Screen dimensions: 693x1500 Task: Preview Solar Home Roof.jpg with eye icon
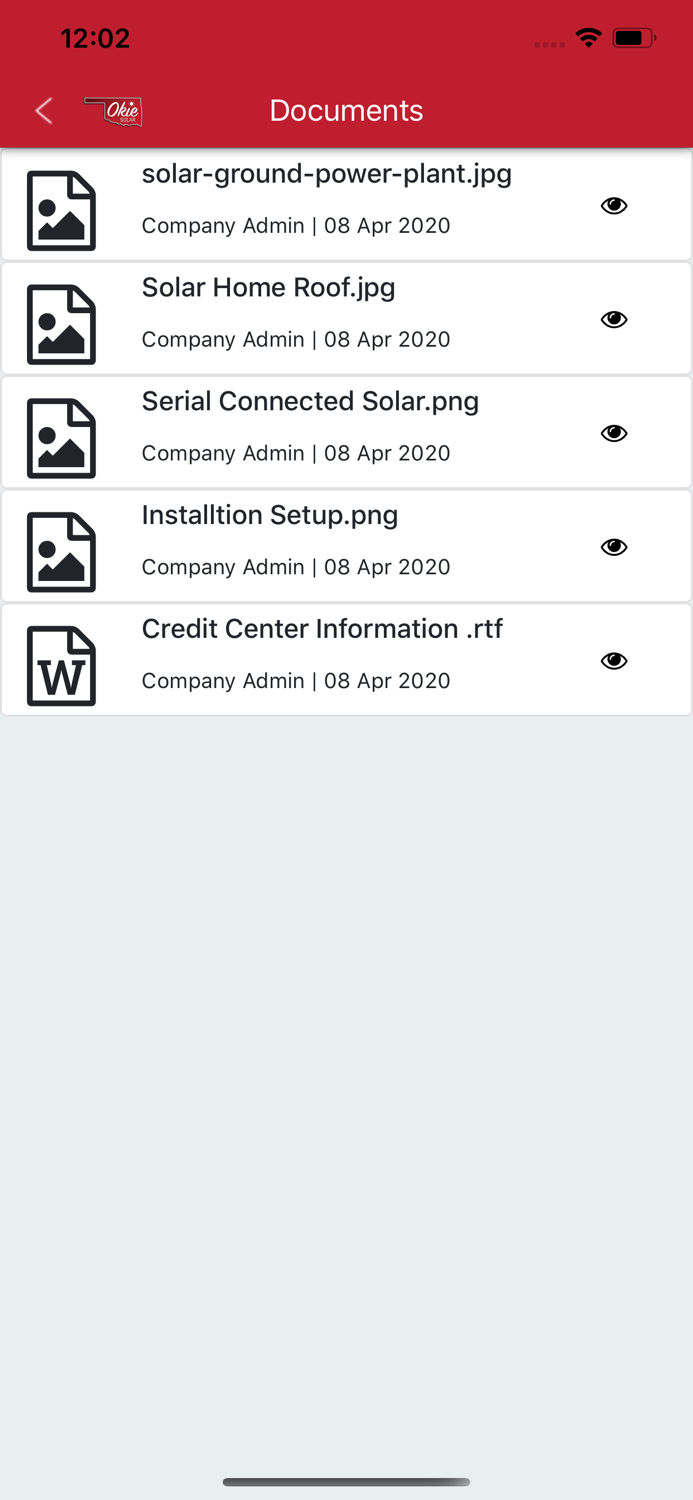[614, 320]
